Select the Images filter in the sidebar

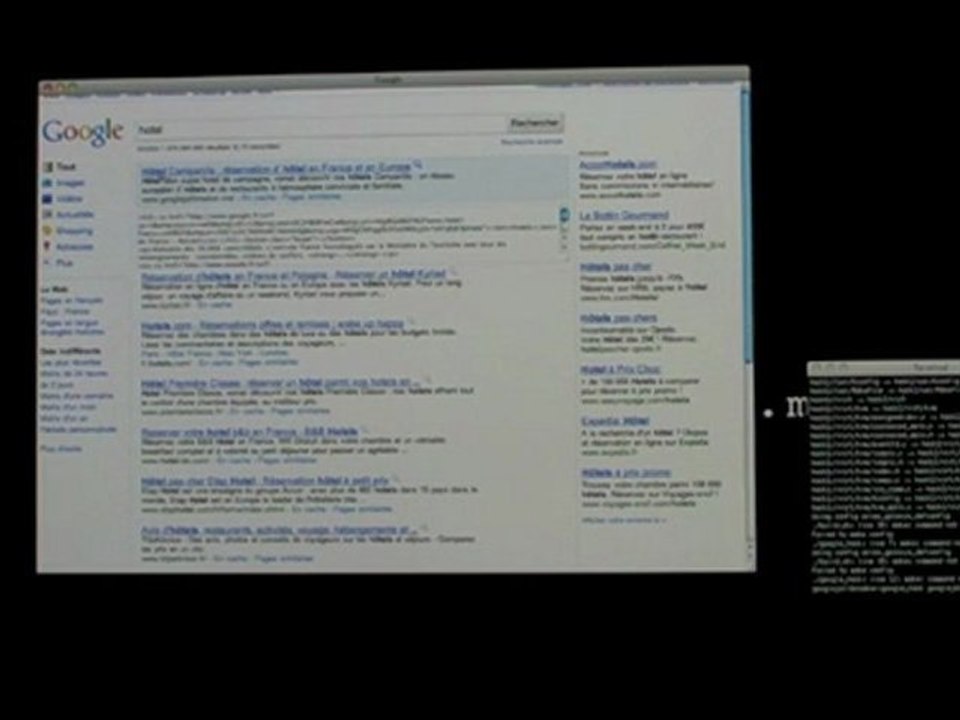tap(64, 182)
